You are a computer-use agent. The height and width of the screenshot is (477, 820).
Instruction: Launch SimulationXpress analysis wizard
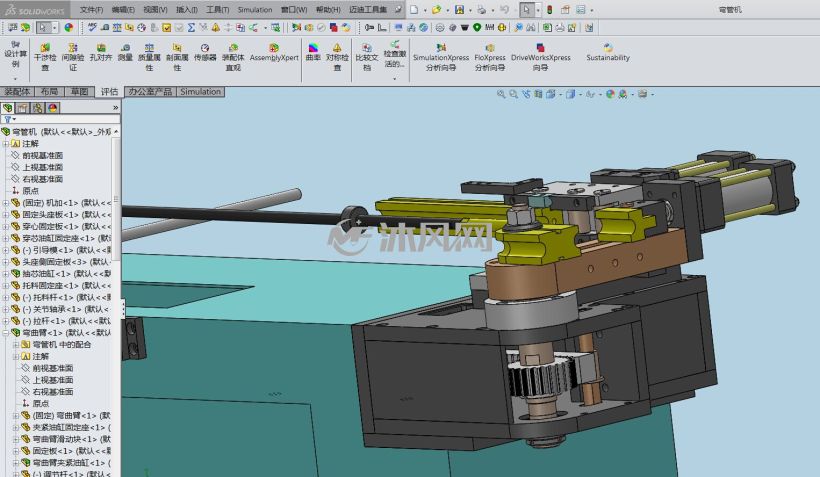pyautogui.click(x=441, y=57)
